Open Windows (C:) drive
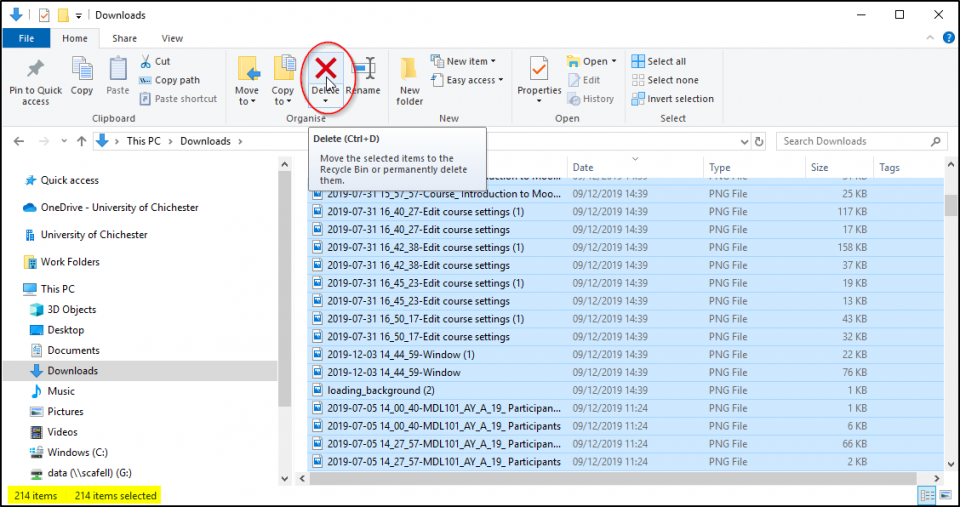 click(x=77, y=453)
